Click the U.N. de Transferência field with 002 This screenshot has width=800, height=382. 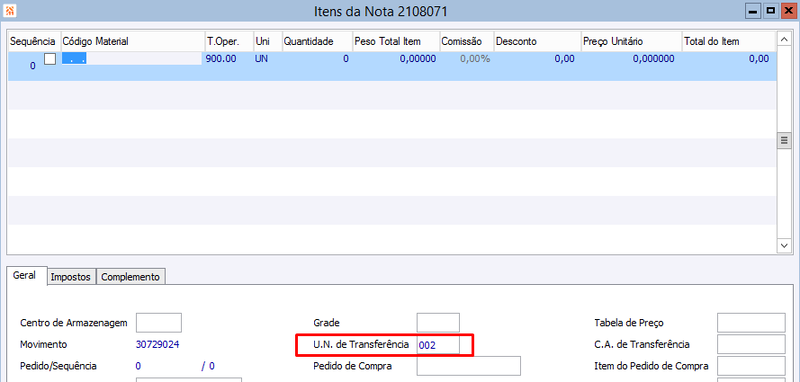(x=438, y=345)
